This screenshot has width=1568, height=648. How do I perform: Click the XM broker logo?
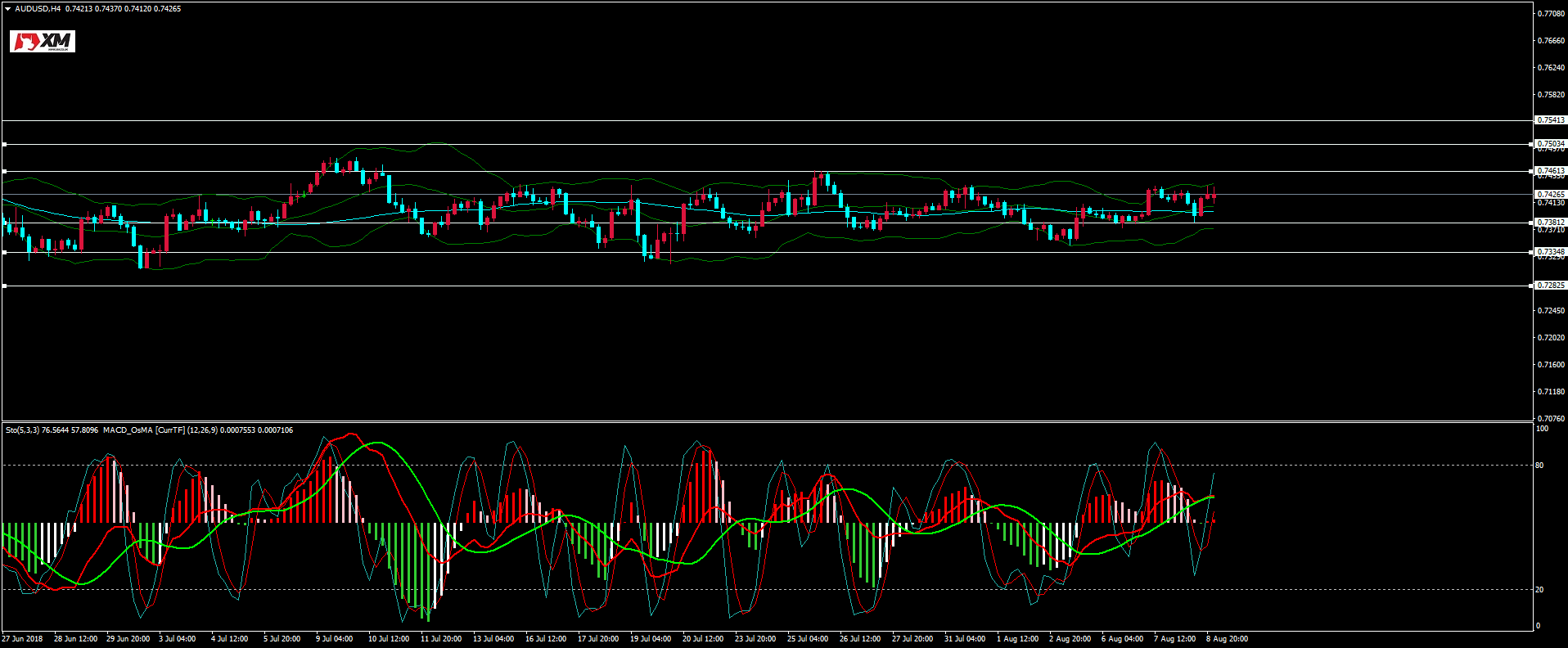point(43,42)
